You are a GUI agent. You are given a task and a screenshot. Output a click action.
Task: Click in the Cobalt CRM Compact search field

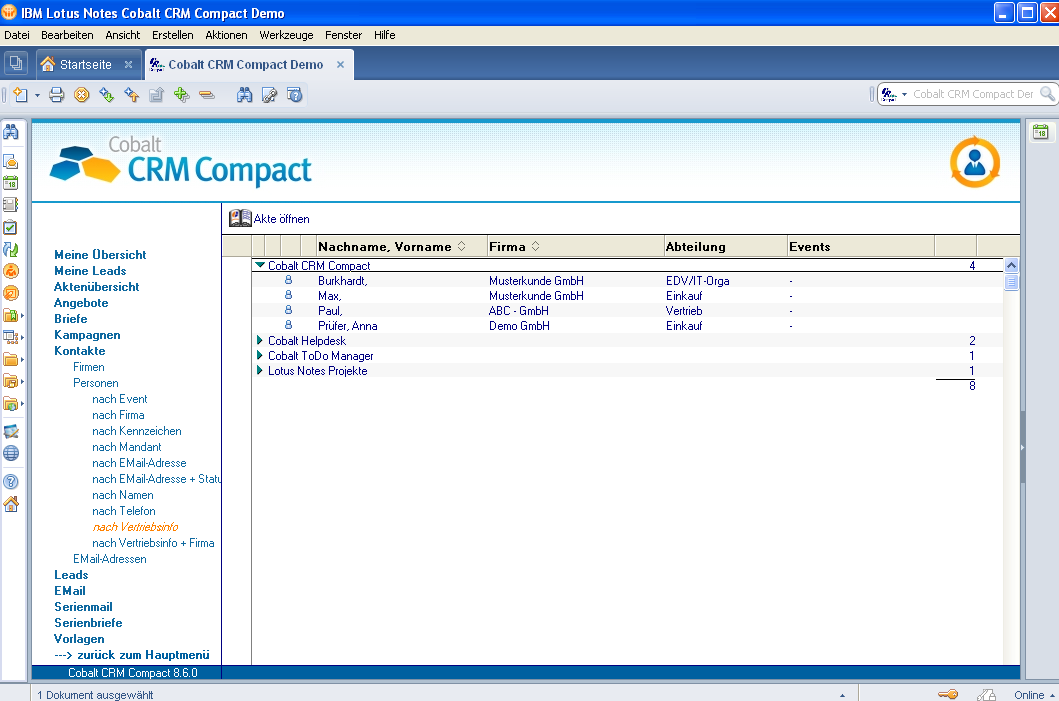coord(973,94)
